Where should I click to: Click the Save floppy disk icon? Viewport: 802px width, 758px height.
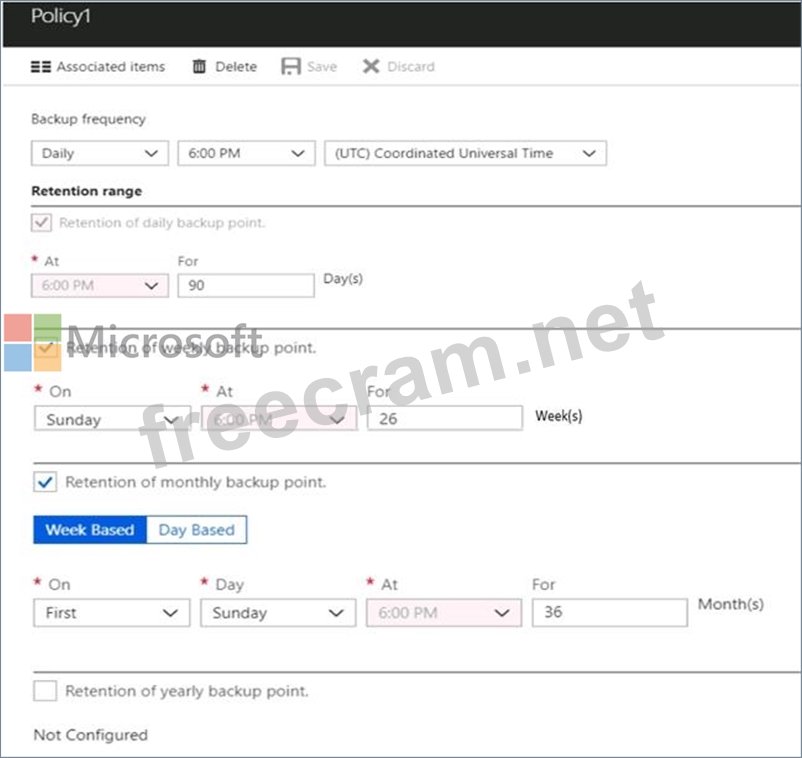tap(291, 67)
